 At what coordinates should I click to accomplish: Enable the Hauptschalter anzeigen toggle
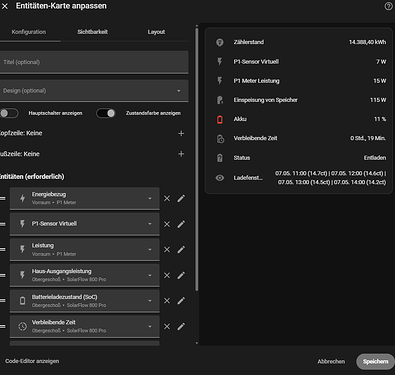[9, 113]
